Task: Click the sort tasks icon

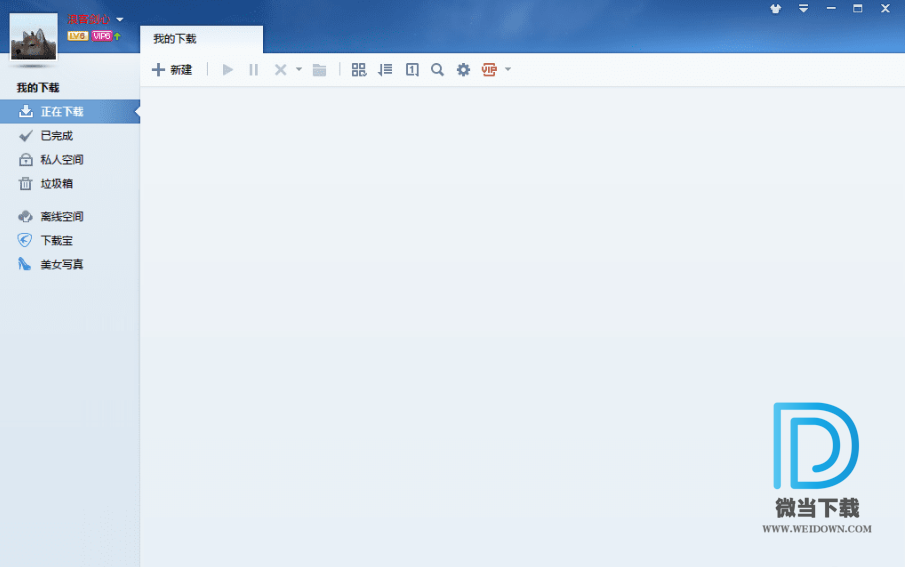Action: [x=385, y=70]
